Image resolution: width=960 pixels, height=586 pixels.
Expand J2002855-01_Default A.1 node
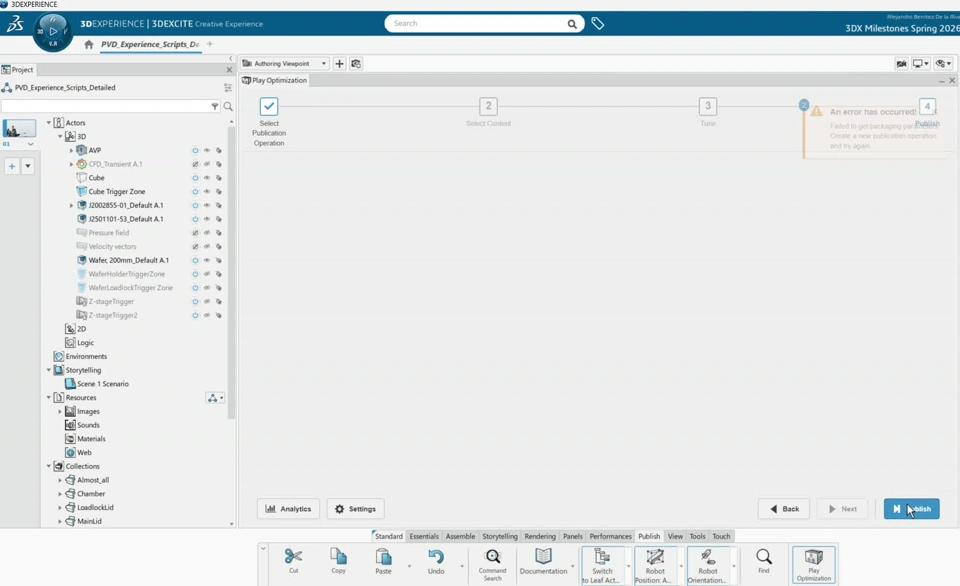click(x=71, y=205)
